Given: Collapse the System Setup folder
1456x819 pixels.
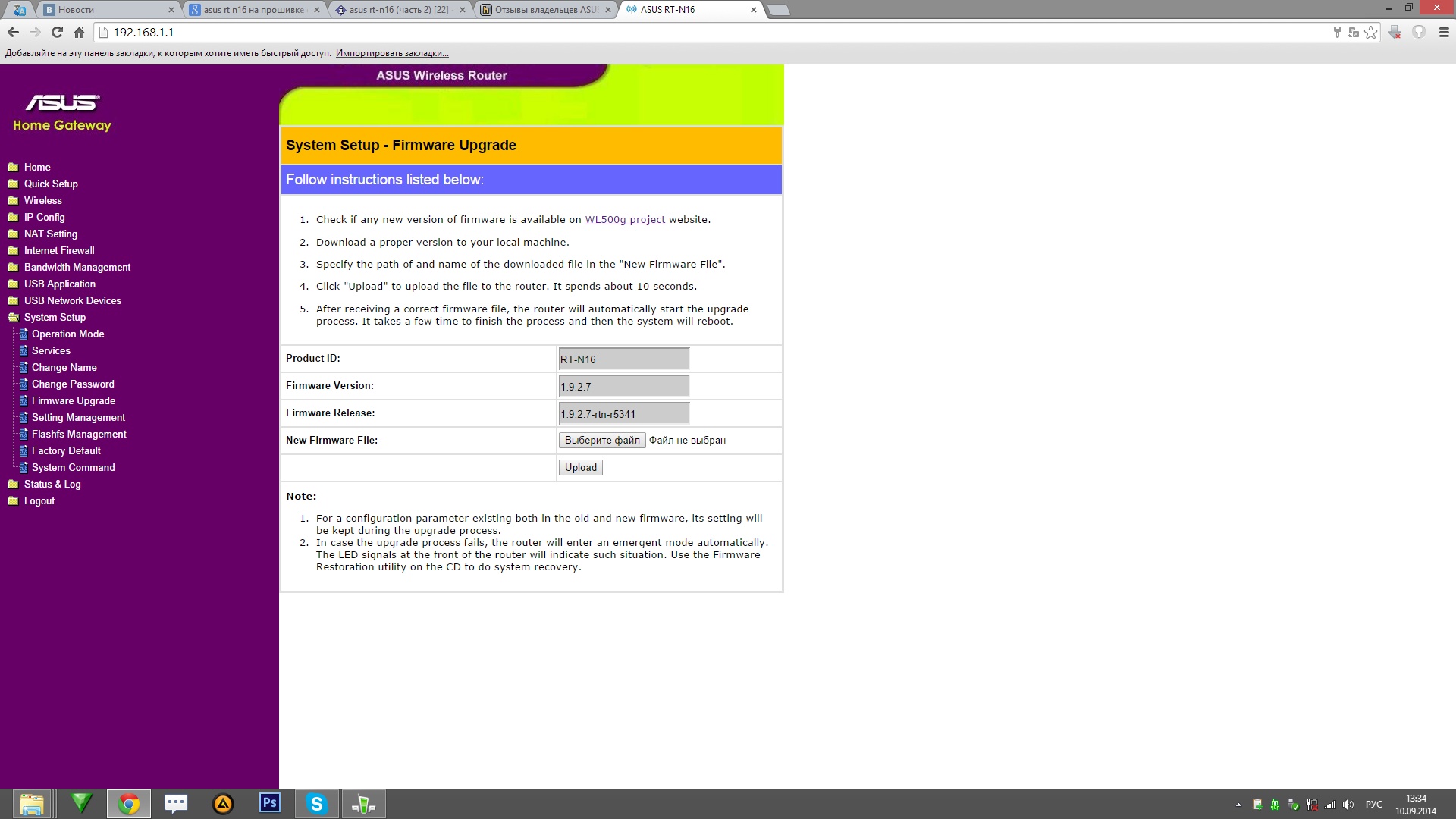Looking at the screenshot, I should click(x=55, y=317).
